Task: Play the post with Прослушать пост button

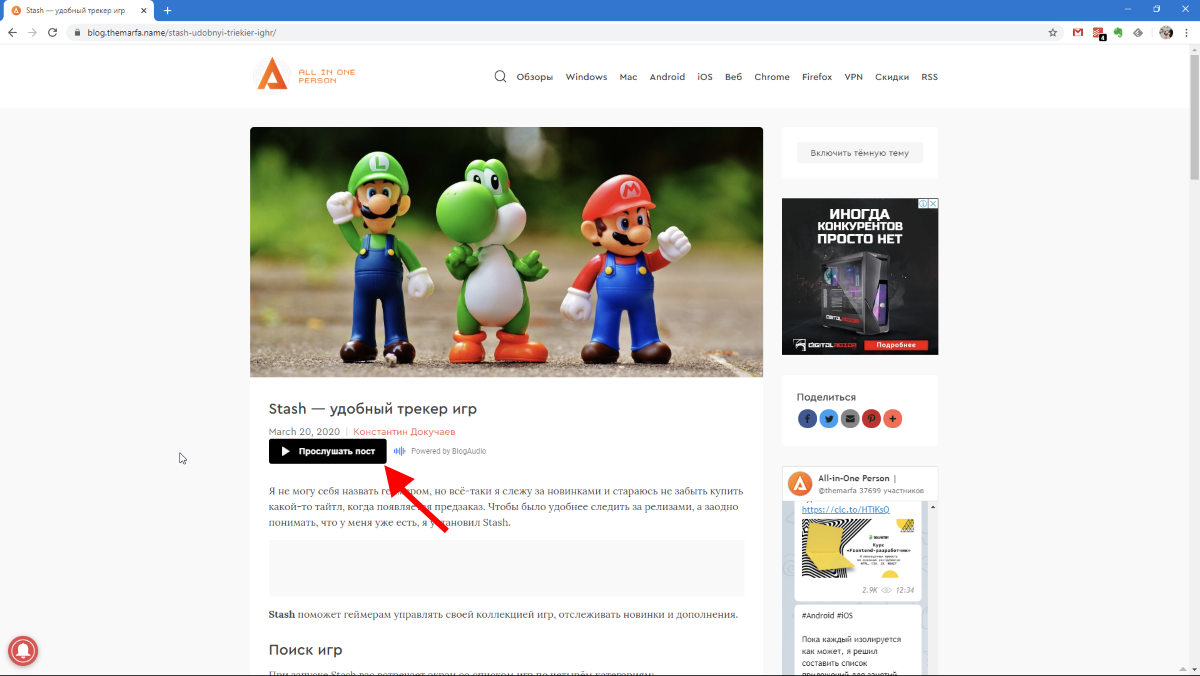Action: tap(327, 451)
